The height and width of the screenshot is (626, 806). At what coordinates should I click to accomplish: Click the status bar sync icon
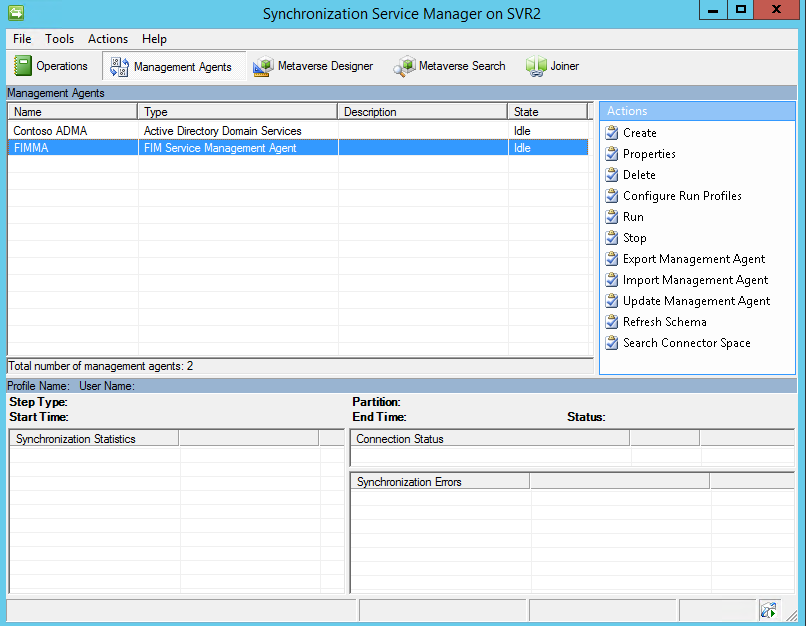[x=768, y=610]
